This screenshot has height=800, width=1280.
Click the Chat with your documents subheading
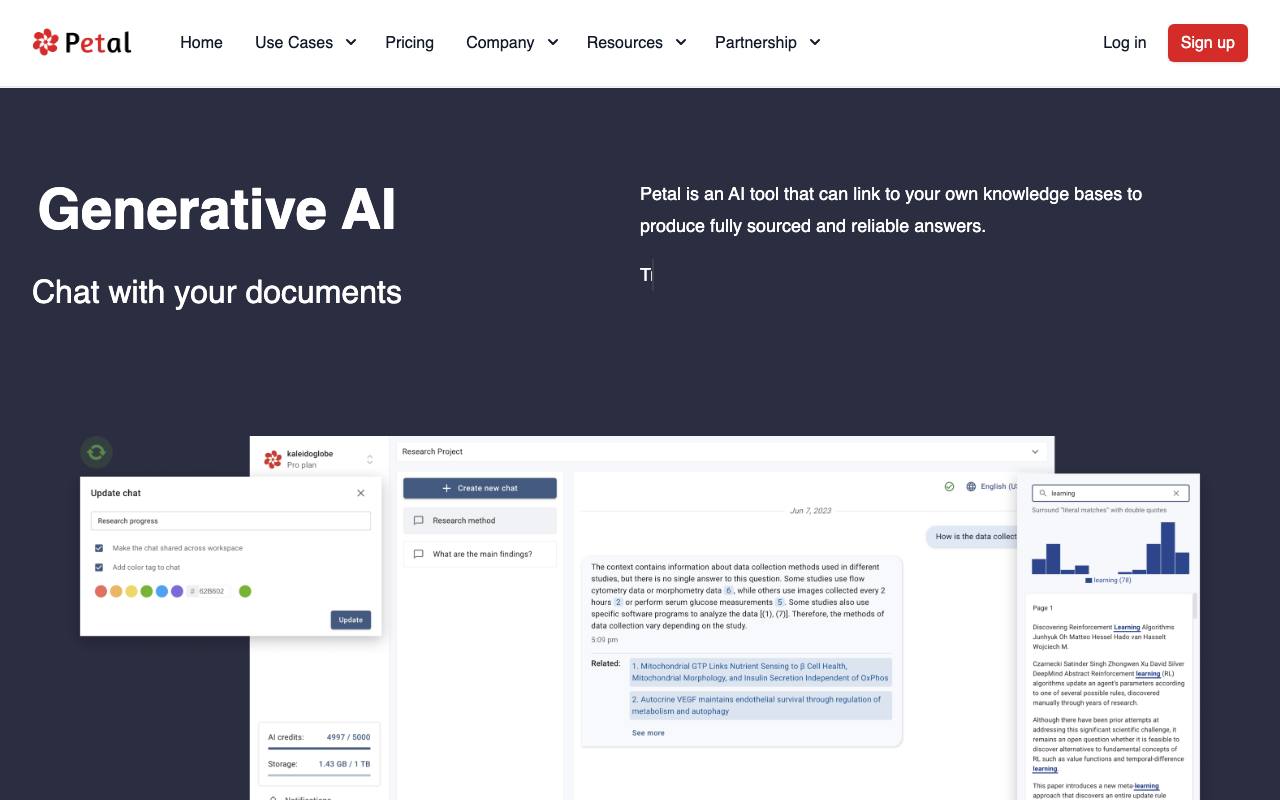click(217, 292)
